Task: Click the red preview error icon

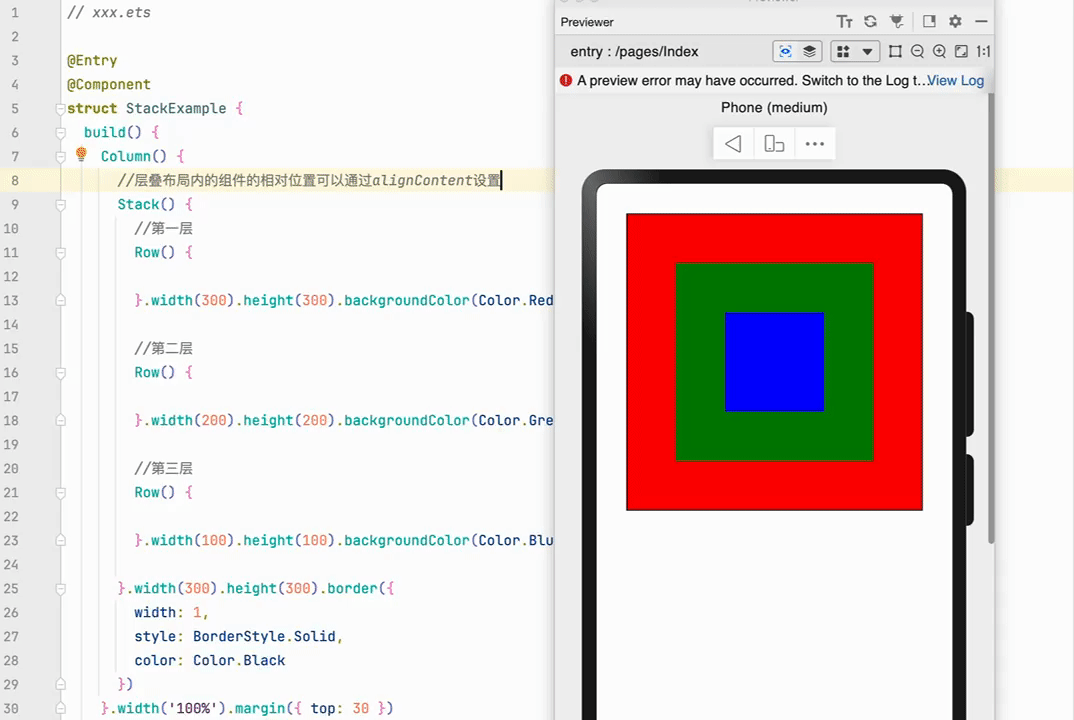Action: point(566,80)
